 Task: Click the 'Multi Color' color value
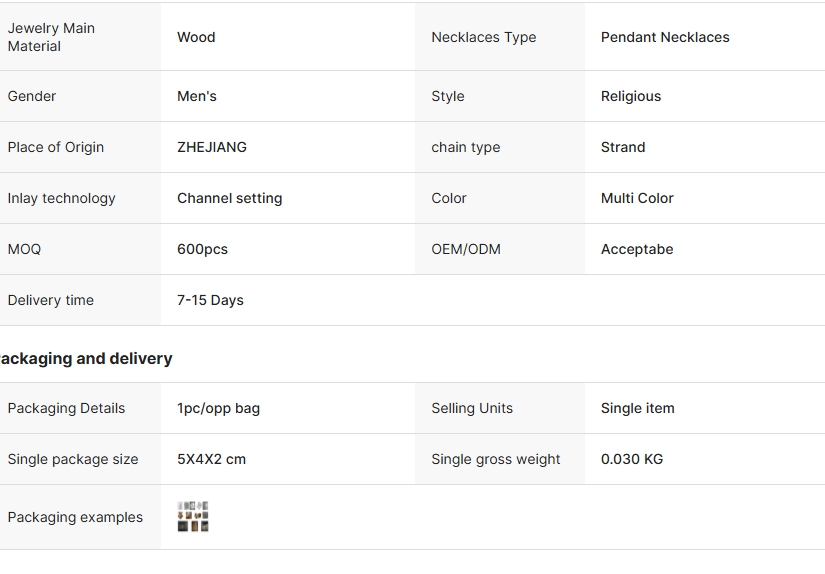point(637,198)
